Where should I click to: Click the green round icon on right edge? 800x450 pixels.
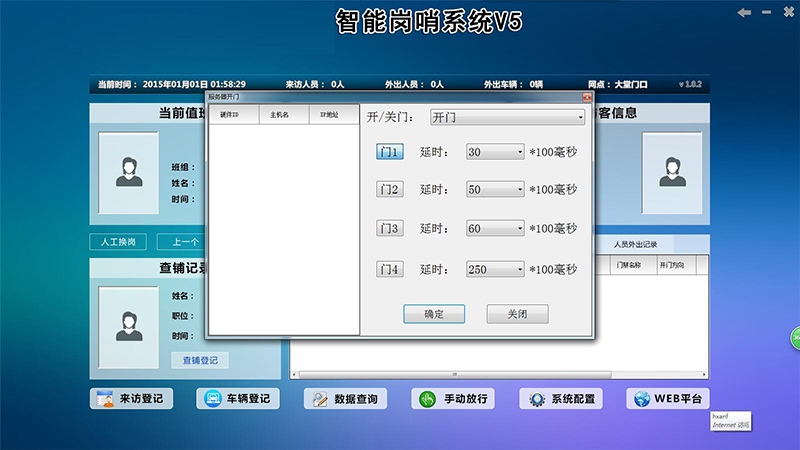point(795,338)
